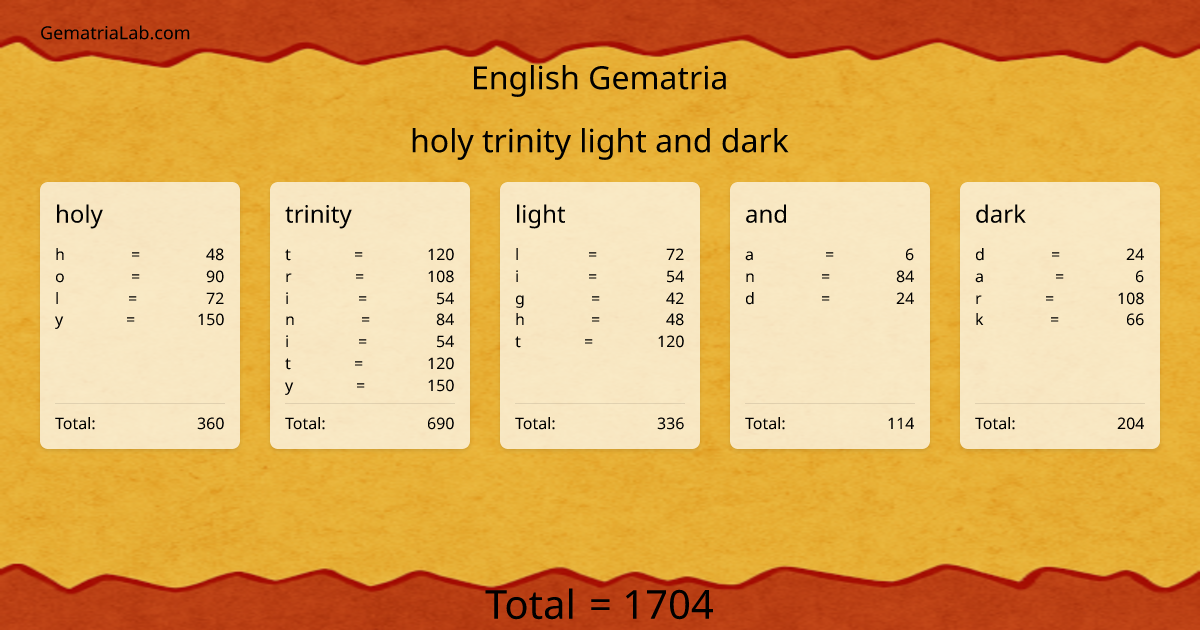
Task: Click 'Total:' label in trinity card
Action: [x=305, y=423]
